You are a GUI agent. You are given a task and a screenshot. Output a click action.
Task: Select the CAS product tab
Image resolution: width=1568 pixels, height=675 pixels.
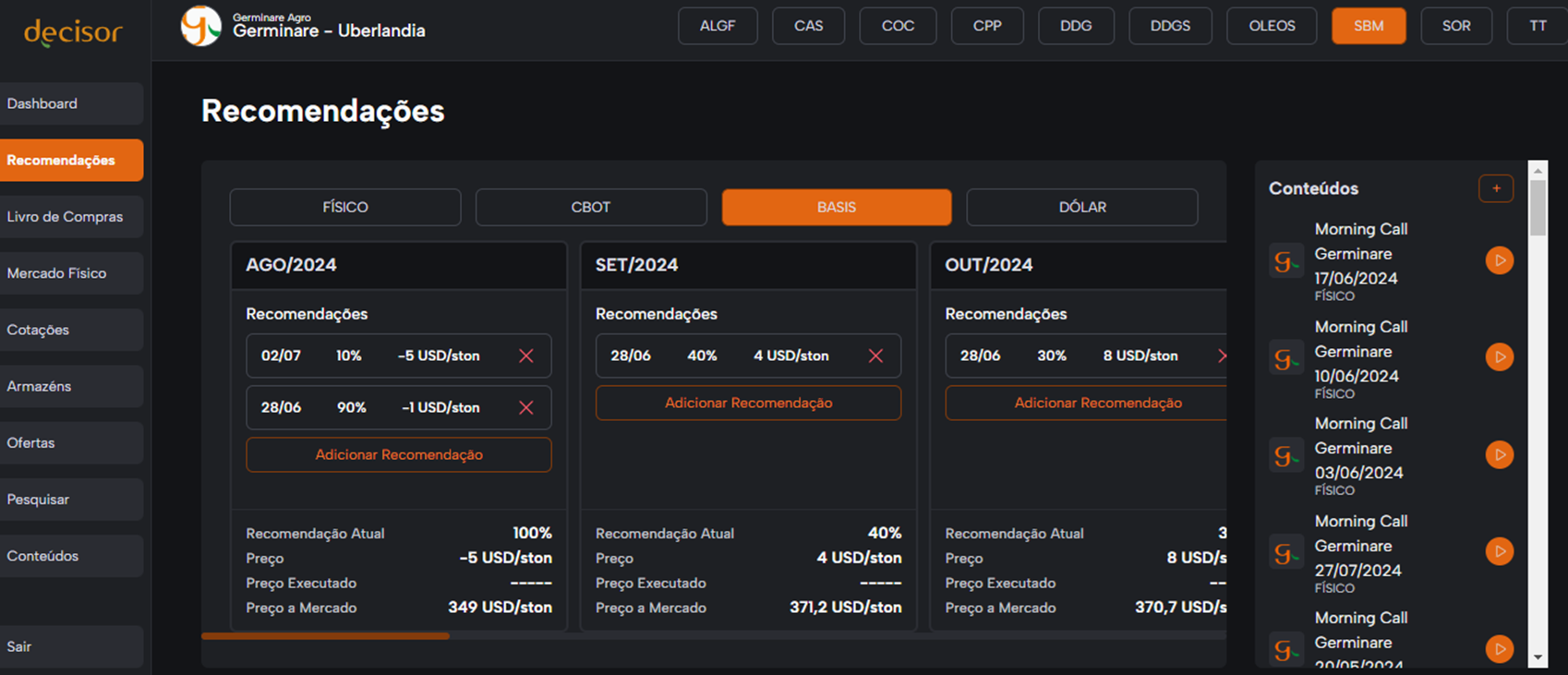pyautogui.click(x=808, y=26)
